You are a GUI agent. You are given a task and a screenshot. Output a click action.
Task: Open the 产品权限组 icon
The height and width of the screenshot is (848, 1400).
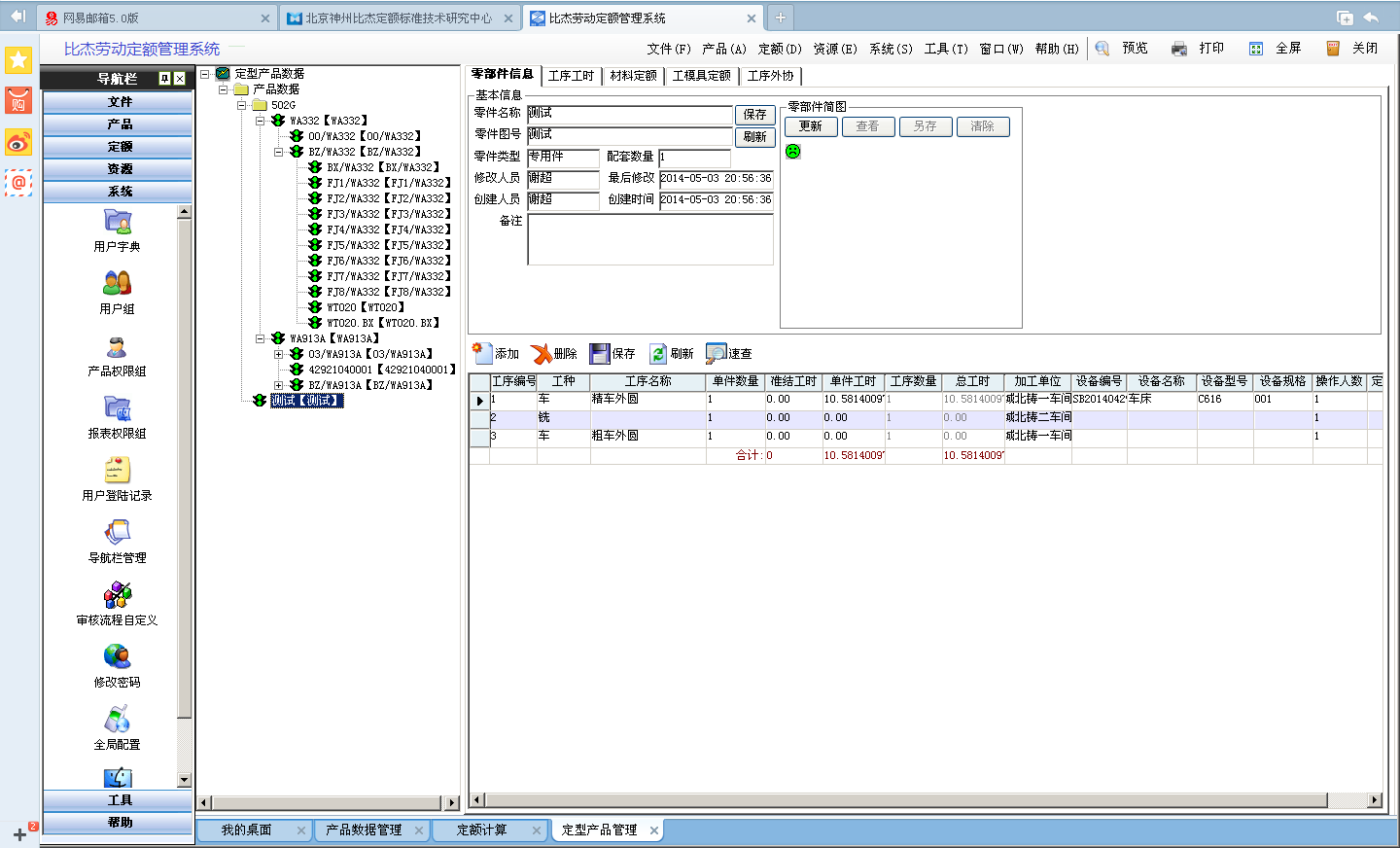118,347
